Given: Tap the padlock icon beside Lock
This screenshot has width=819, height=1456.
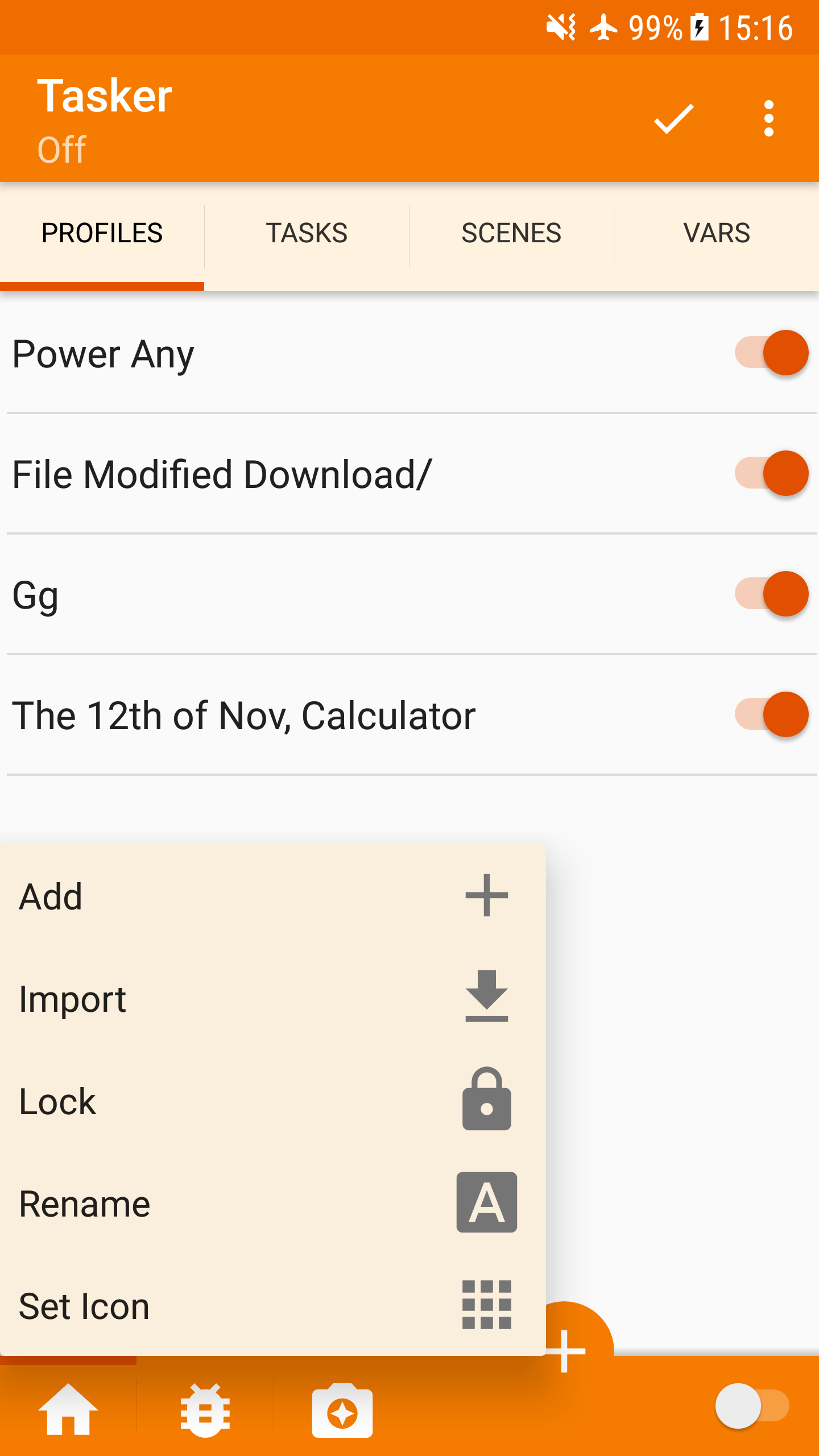Looking at the screenshot, I should point(487,1099).
